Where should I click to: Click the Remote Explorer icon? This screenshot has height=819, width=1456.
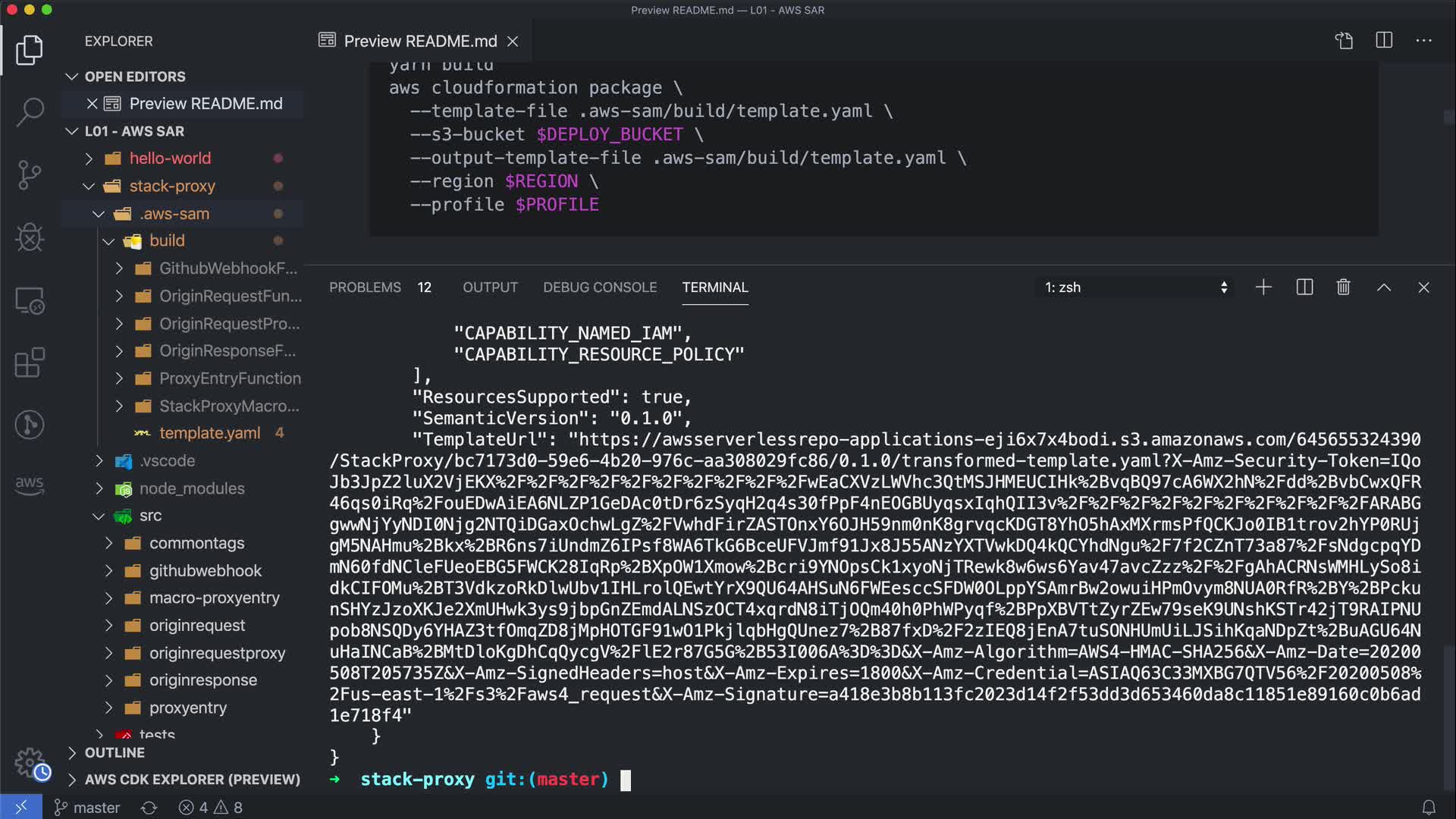pyautogui.click(x=30, y=301)
